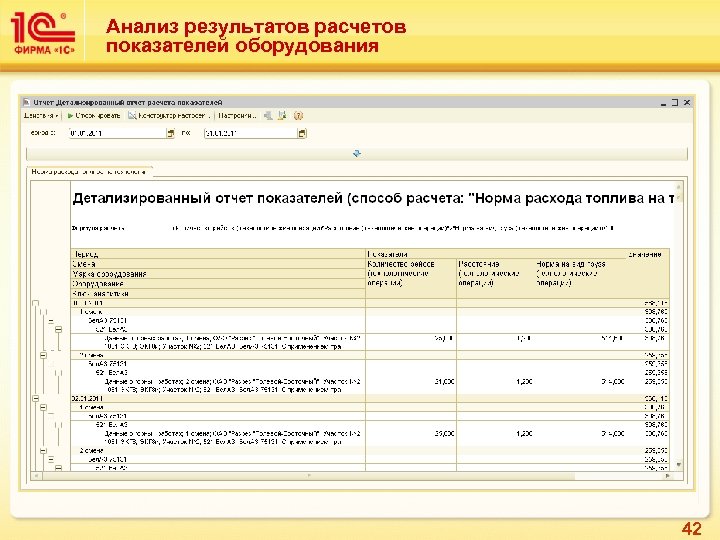This screenshot has width=720, height=540.
Task: Click the Оборудование header cell
Action: pos(218,284)
